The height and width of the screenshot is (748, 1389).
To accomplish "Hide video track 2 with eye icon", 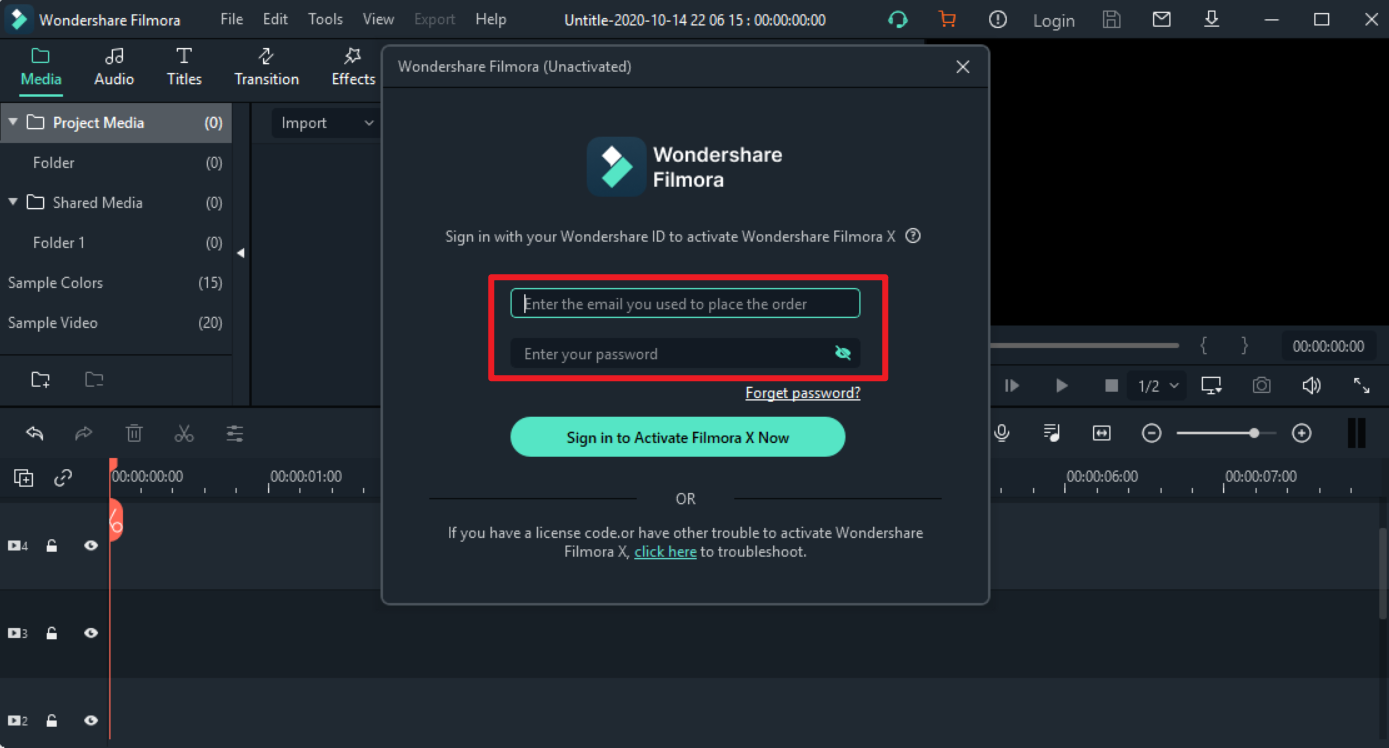I will click(x=91, y=720).
